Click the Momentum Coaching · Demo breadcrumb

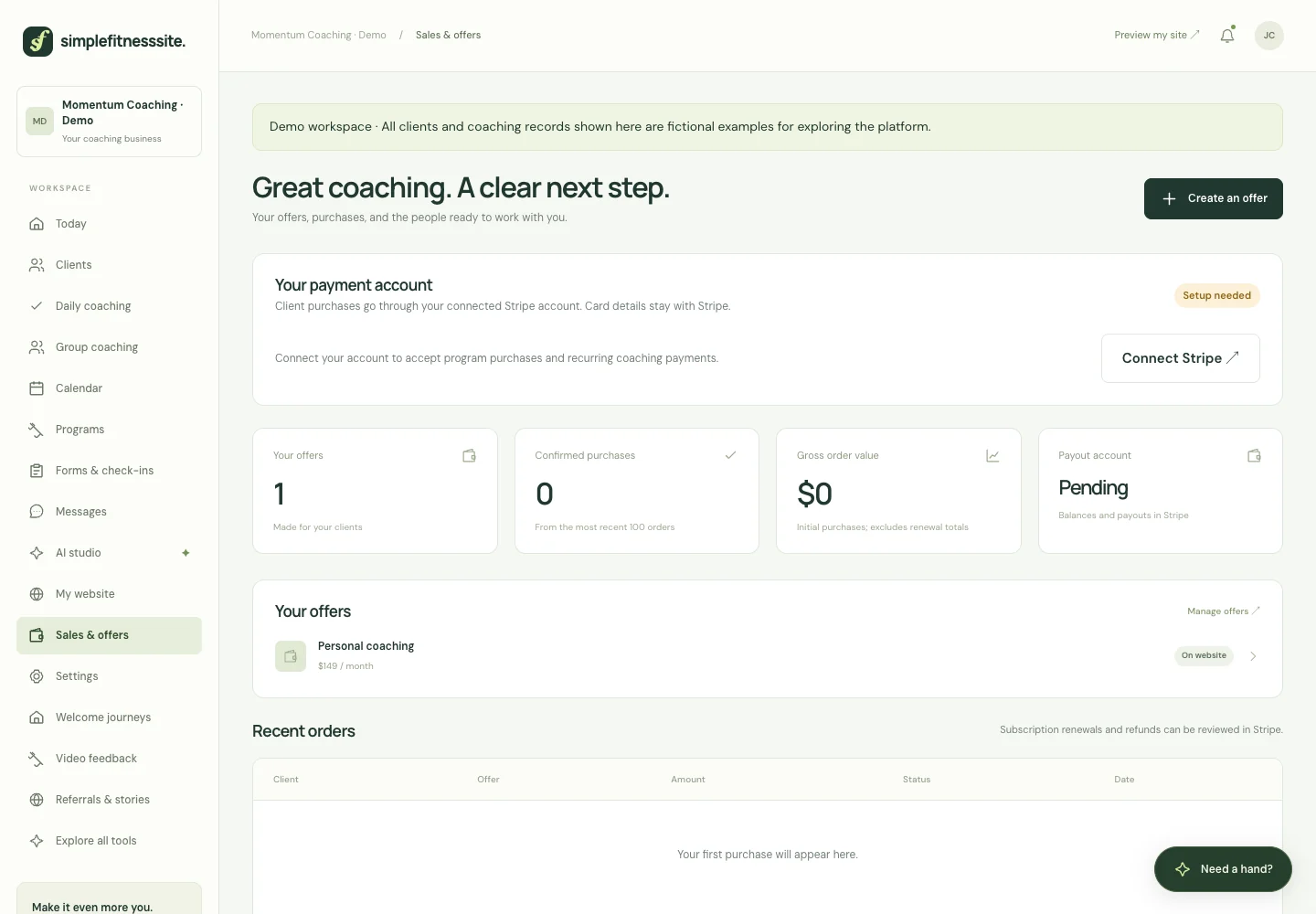[319, 36]
